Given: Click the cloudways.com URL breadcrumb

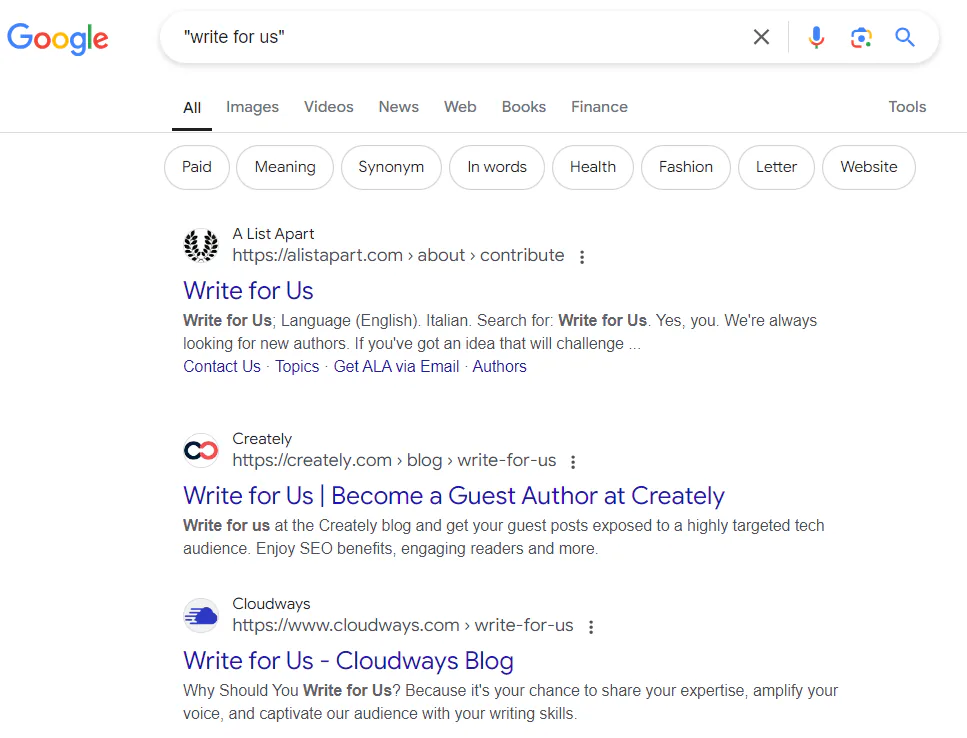Looking at the screenshot, I should point(403,625).
